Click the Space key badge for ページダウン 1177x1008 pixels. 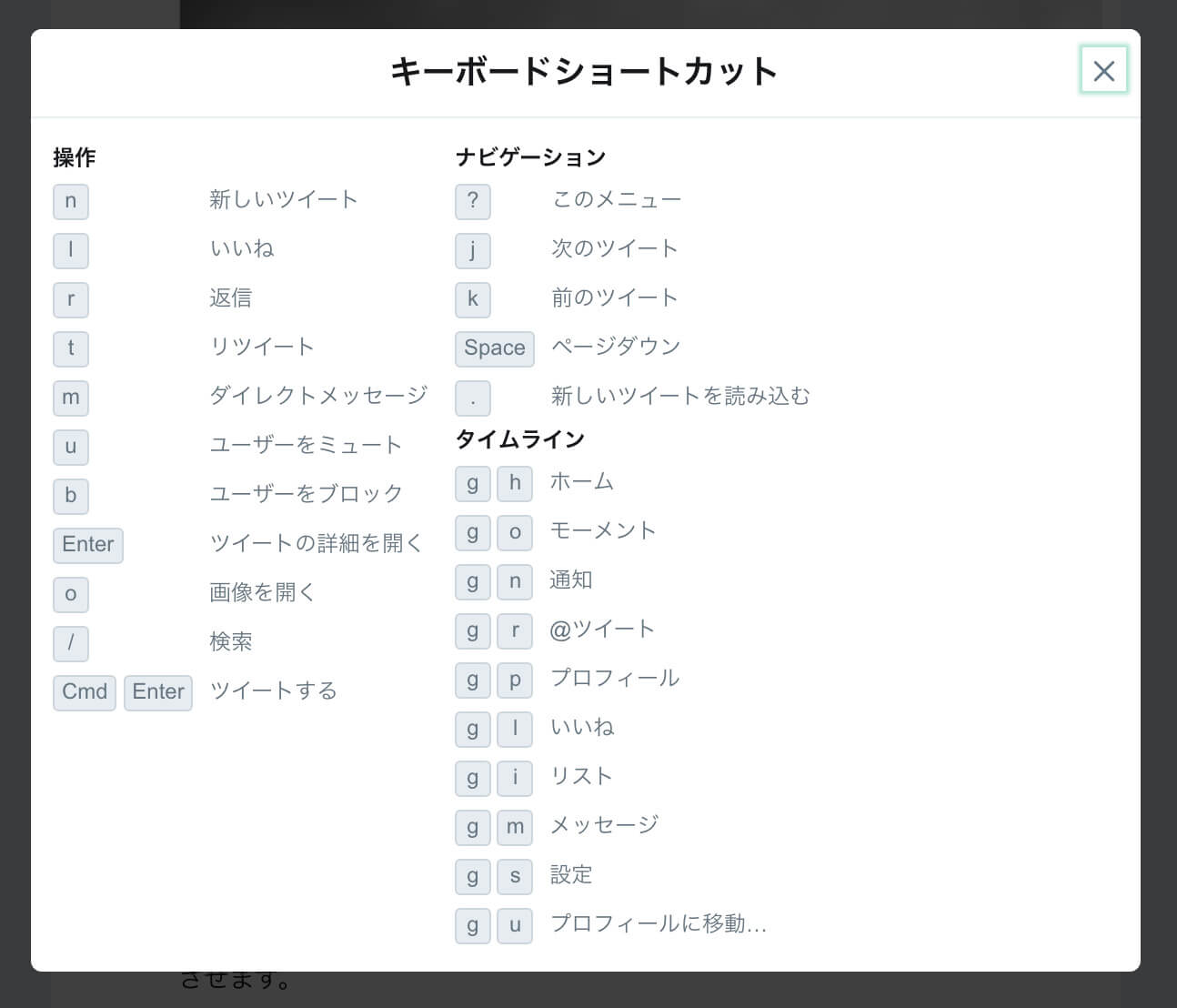point(494,348)
